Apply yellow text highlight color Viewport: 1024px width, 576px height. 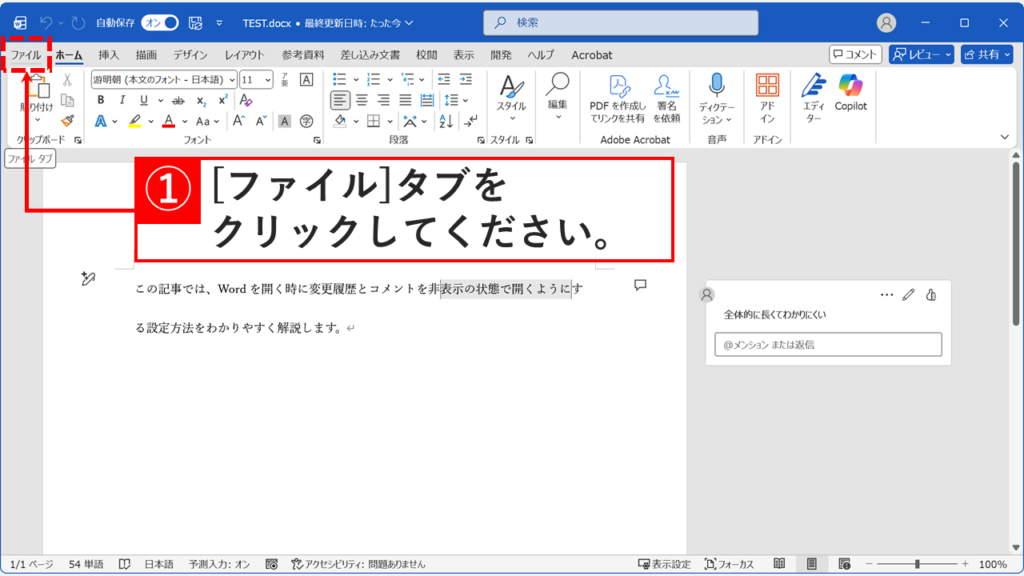click(x=134, y=120)
